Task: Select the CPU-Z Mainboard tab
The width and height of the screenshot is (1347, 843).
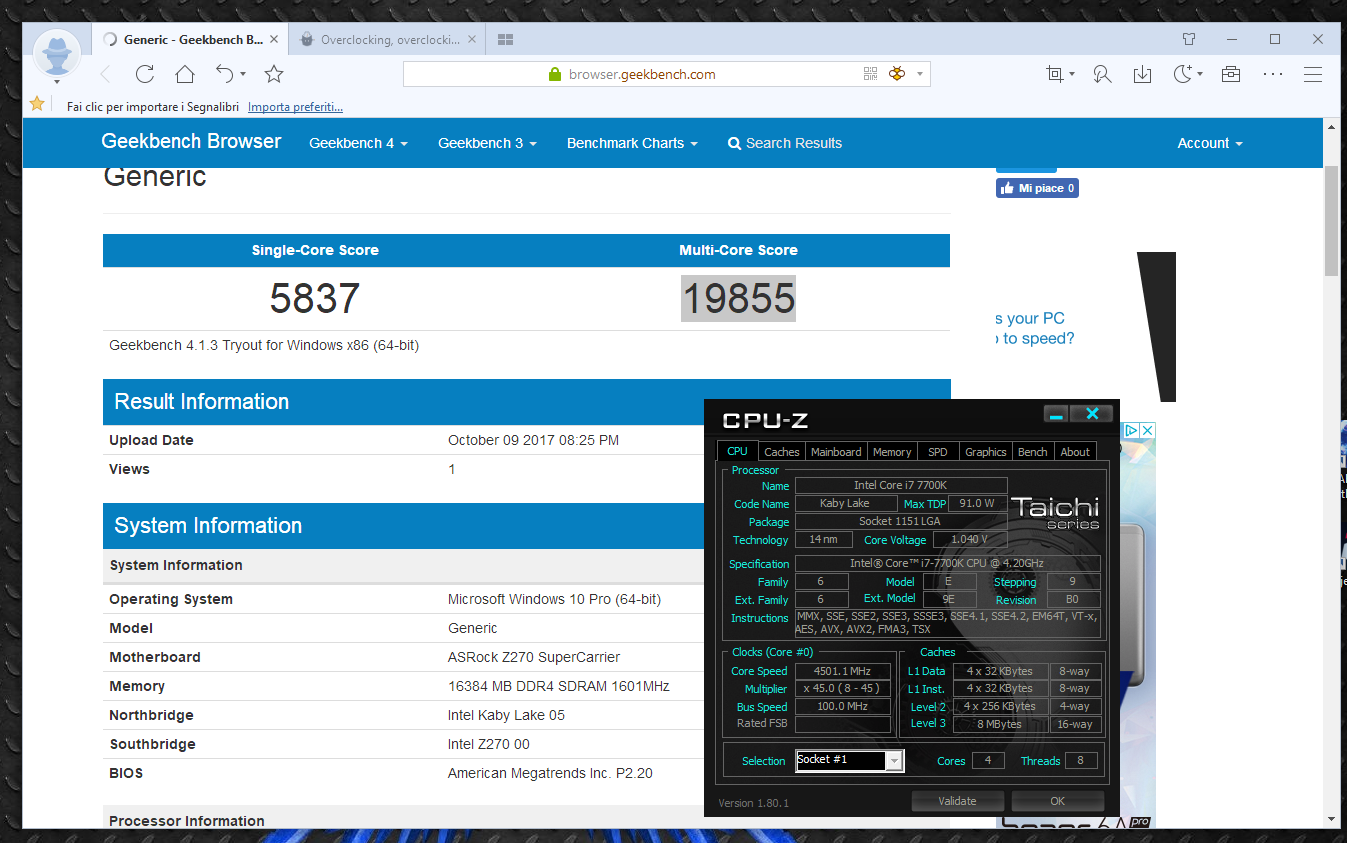Action: tap(836, 452)
